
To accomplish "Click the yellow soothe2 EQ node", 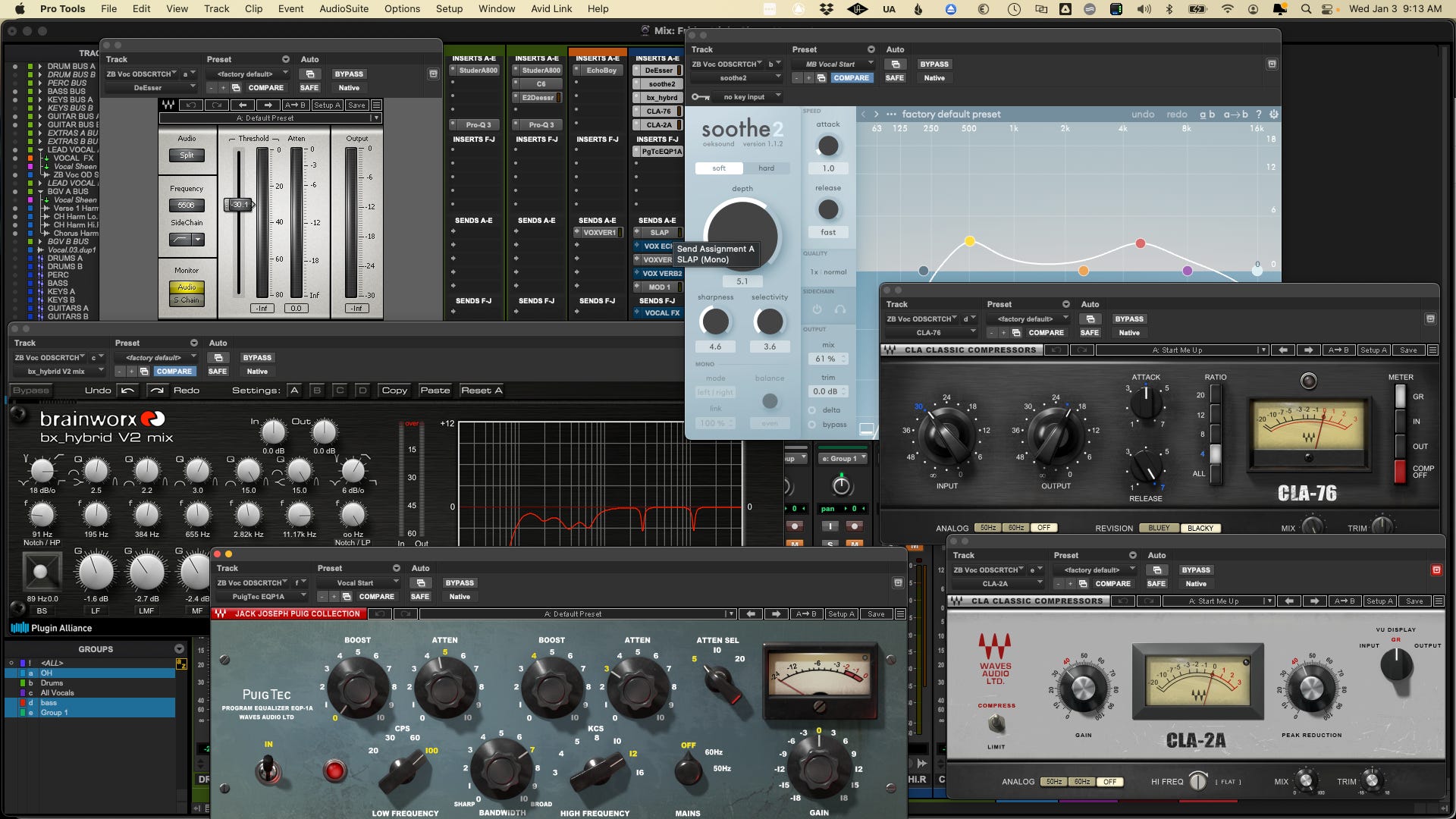I will (969, 241).
